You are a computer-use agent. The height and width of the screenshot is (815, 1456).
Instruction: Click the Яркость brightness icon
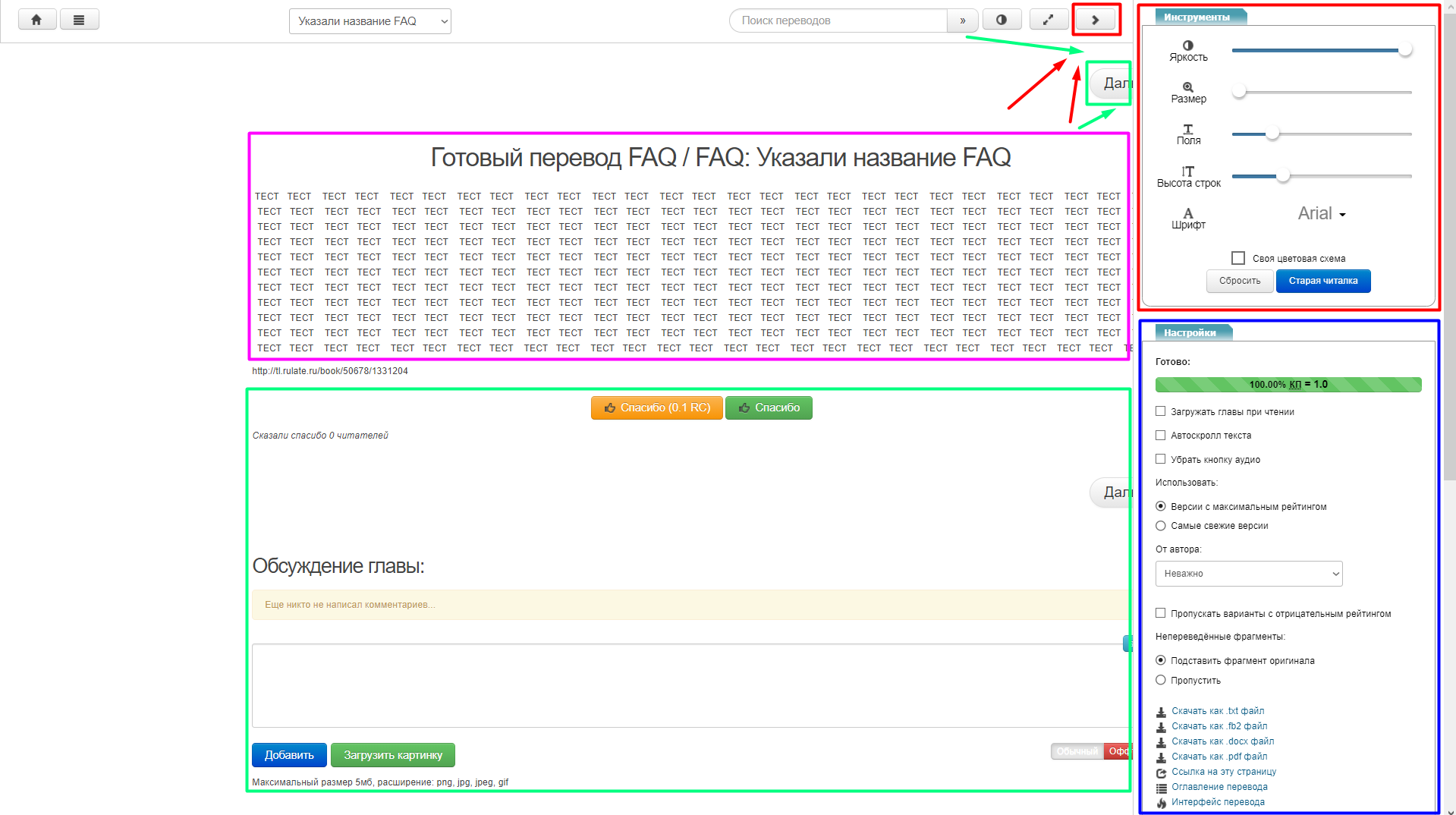1187,46
